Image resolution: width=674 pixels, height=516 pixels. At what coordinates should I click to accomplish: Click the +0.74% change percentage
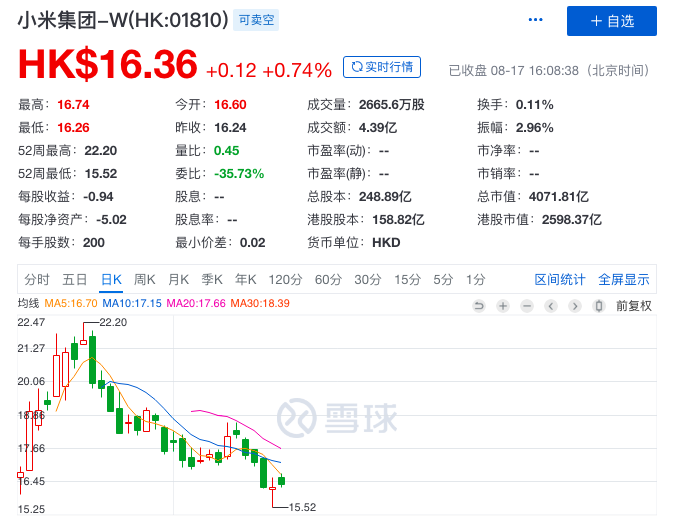(x=297, y=71)
